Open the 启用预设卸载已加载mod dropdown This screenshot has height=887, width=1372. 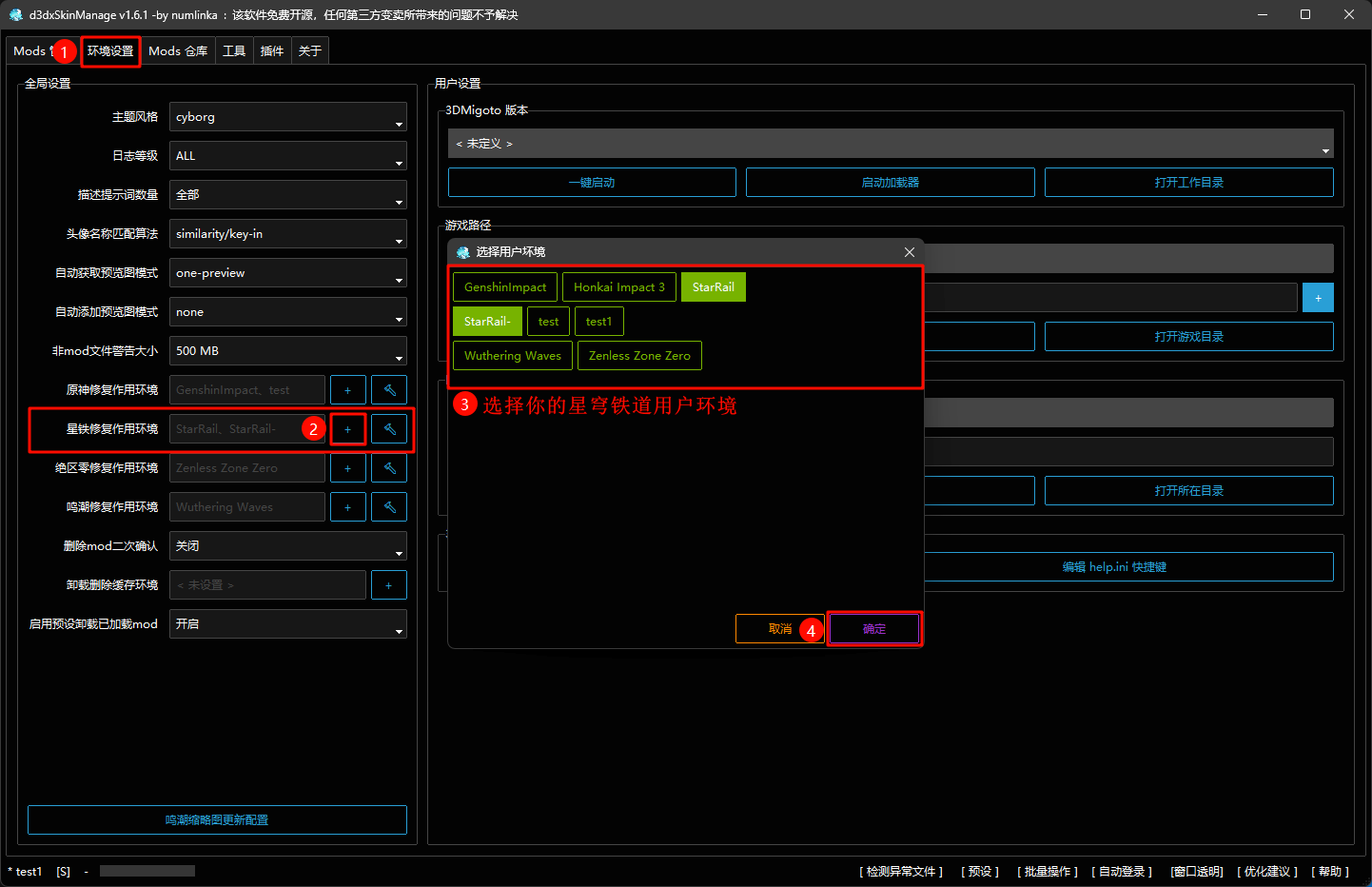pyautogui.click(x=288, y=624)
